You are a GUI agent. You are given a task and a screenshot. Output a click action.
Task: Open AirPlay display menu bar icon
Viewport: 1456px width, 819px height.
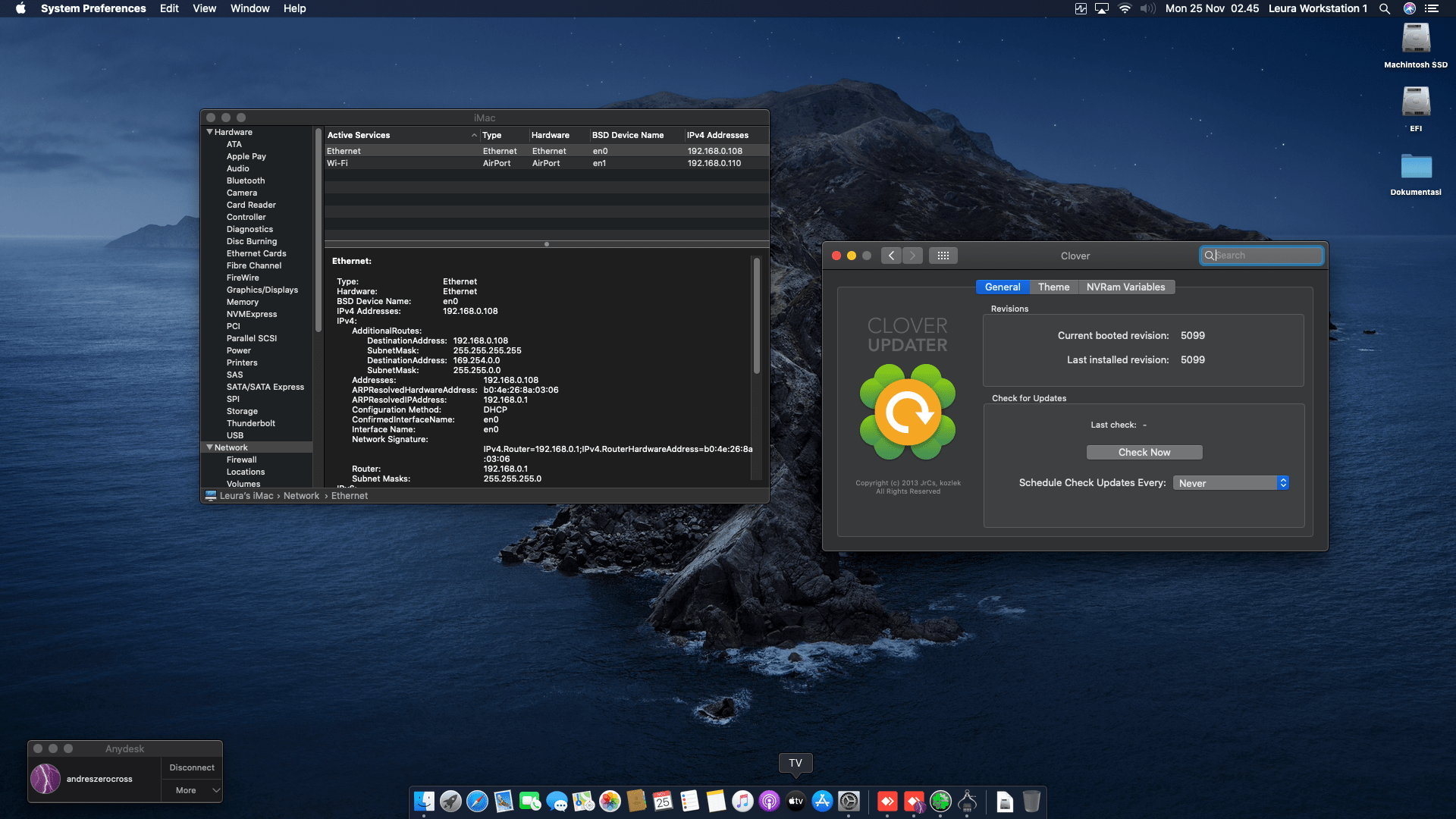coord(1102,8)
